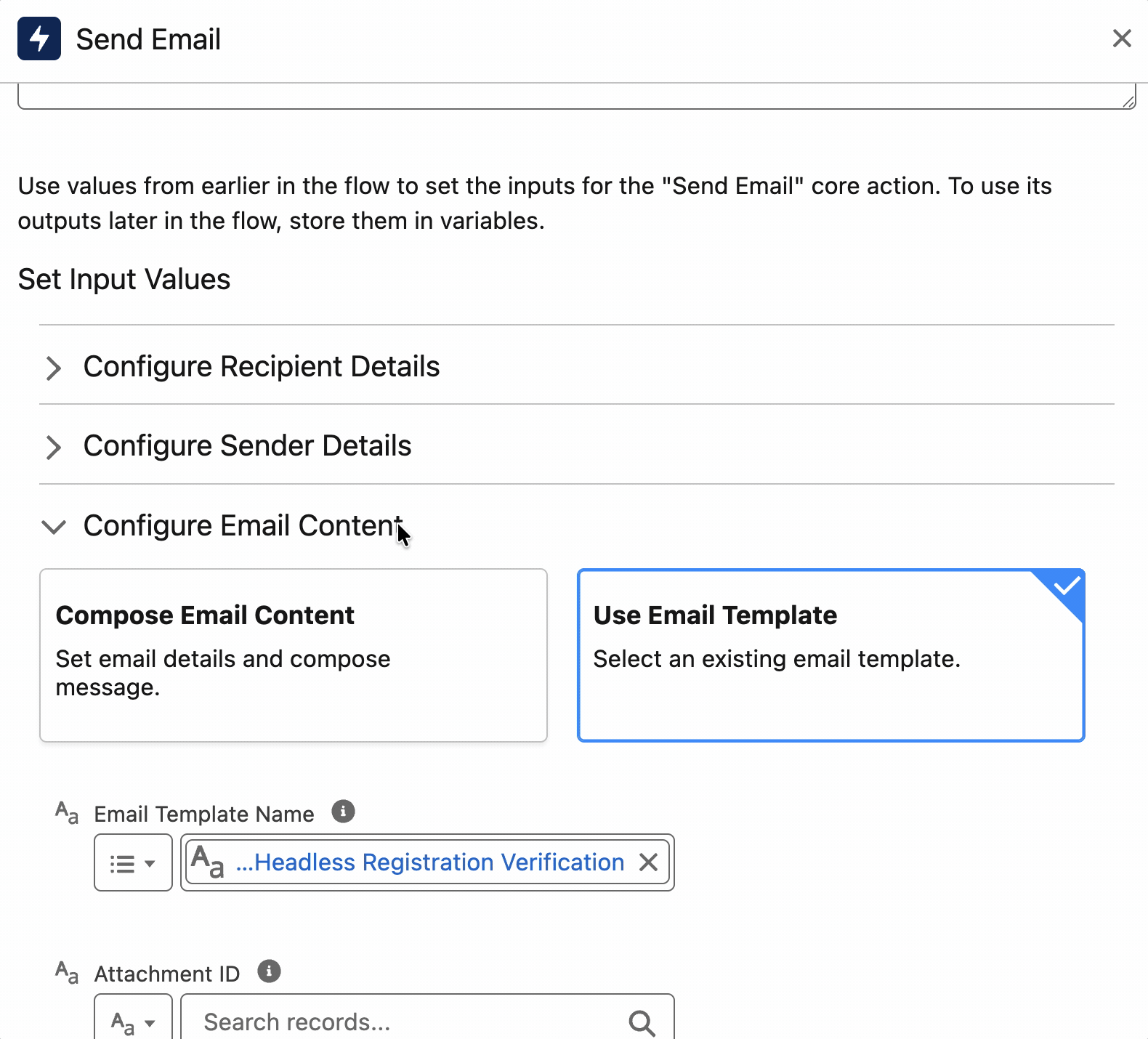1148x1039 pixels.
Task: Click the Aa icon left of Attachment ID label
Action: [67, 972]
